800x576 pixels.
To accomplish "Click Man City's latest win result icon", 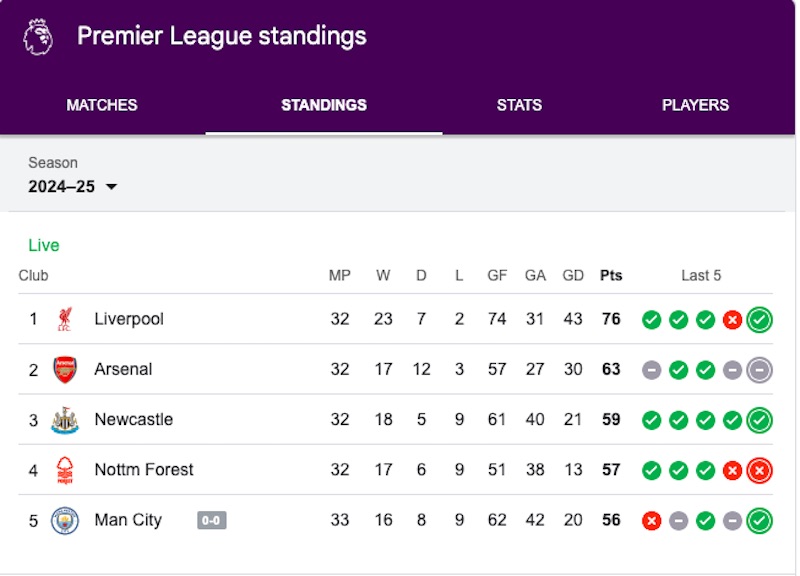I will pyautogui.click(x=759, y=521).
